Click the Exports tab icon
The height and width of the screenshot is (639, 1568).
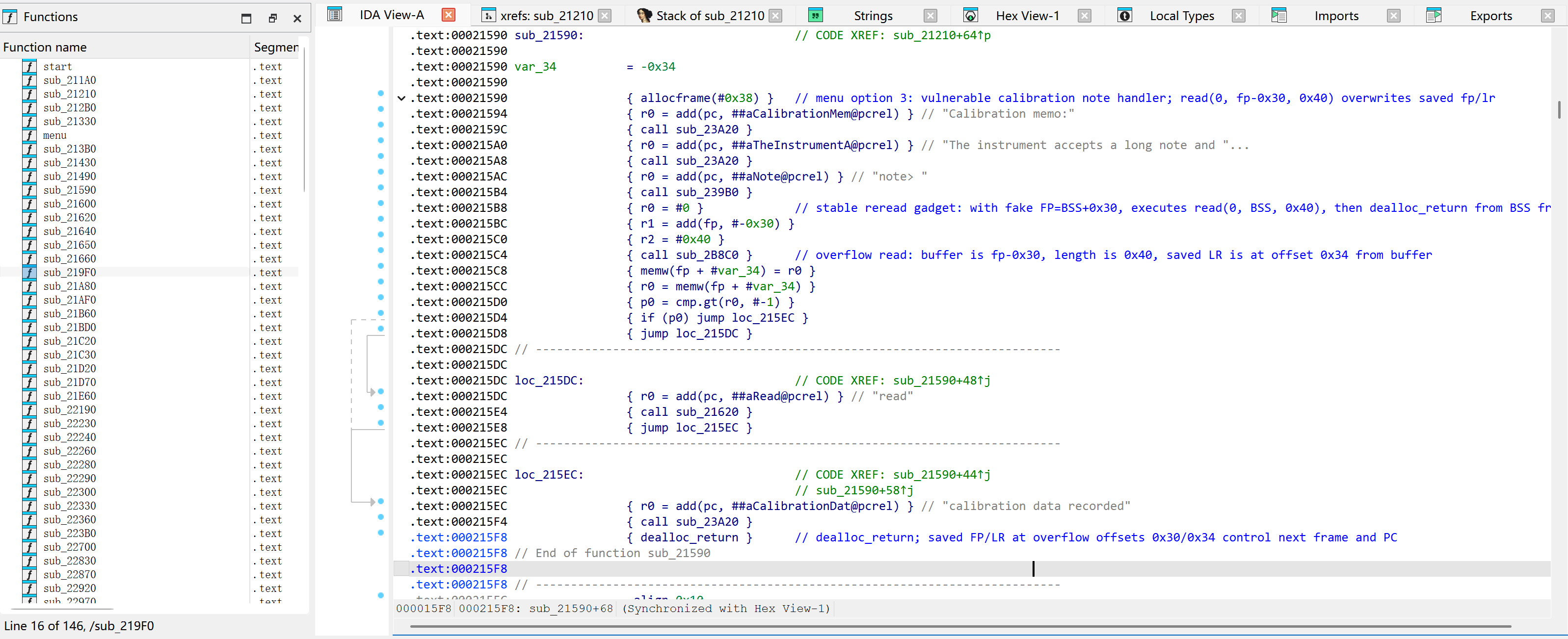pyautogui.click(x=1434, y=16)
